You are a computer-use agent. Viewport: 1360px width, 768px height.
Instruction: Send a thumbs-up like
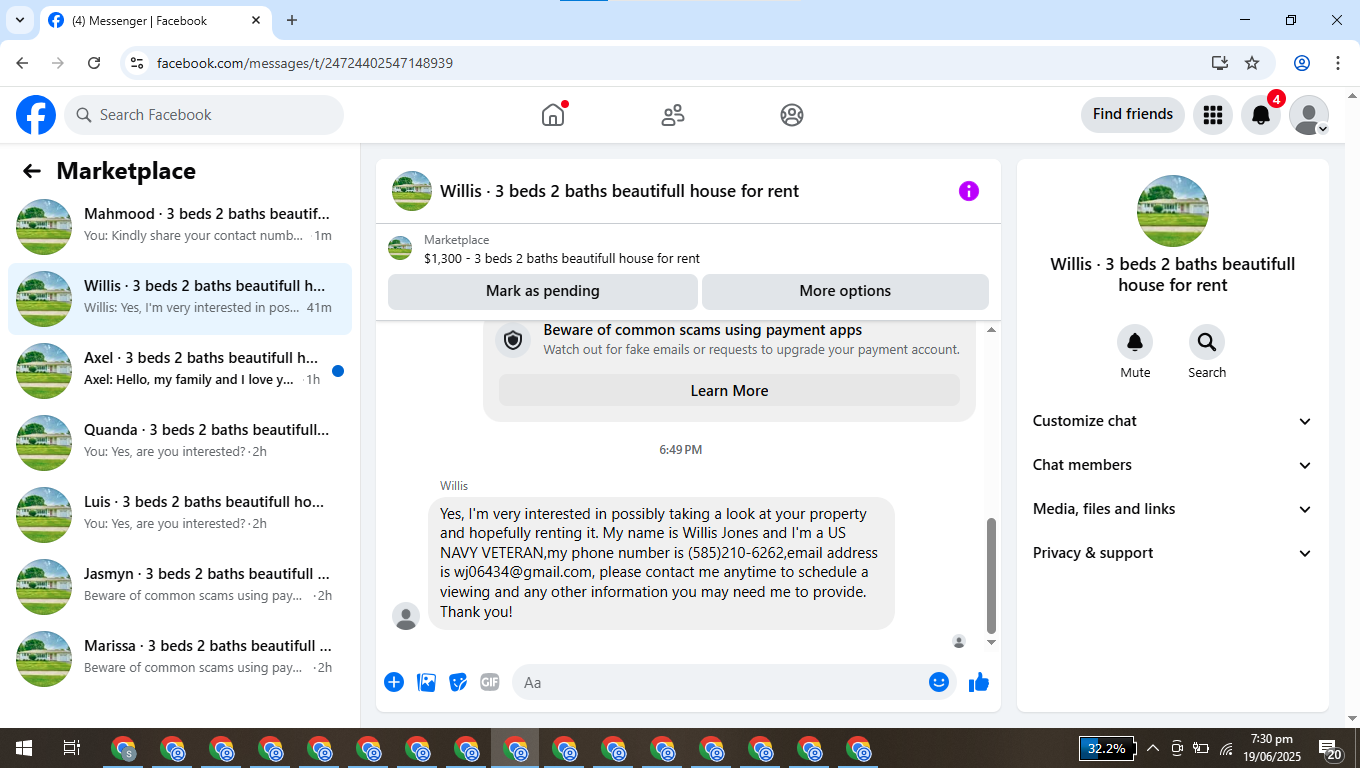pyautogui.click(x=979, y=682)
